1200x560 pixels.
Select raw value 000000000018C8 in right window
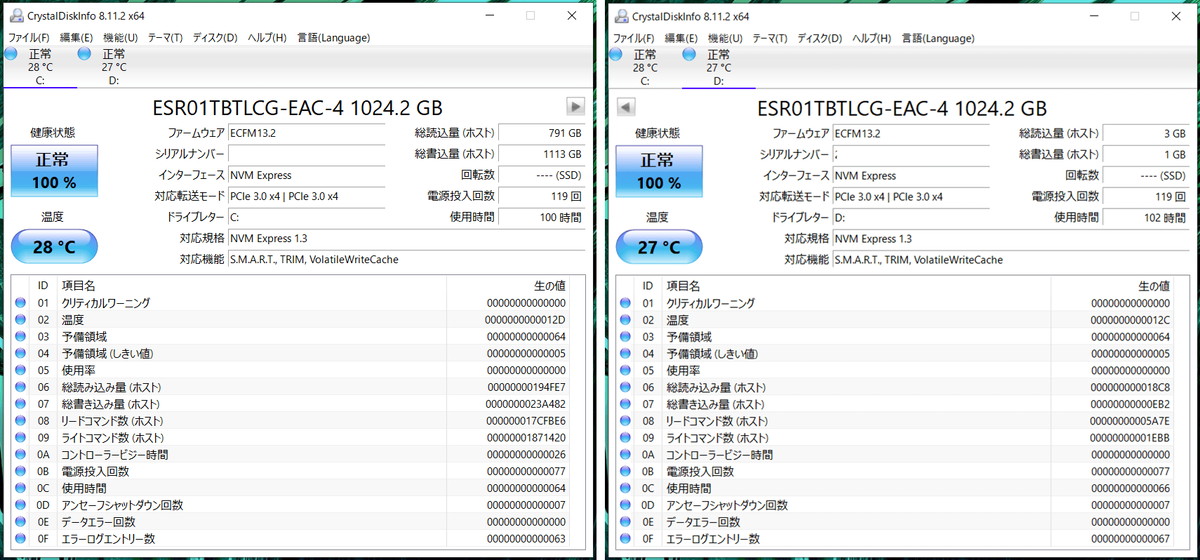pos(1130,387)
